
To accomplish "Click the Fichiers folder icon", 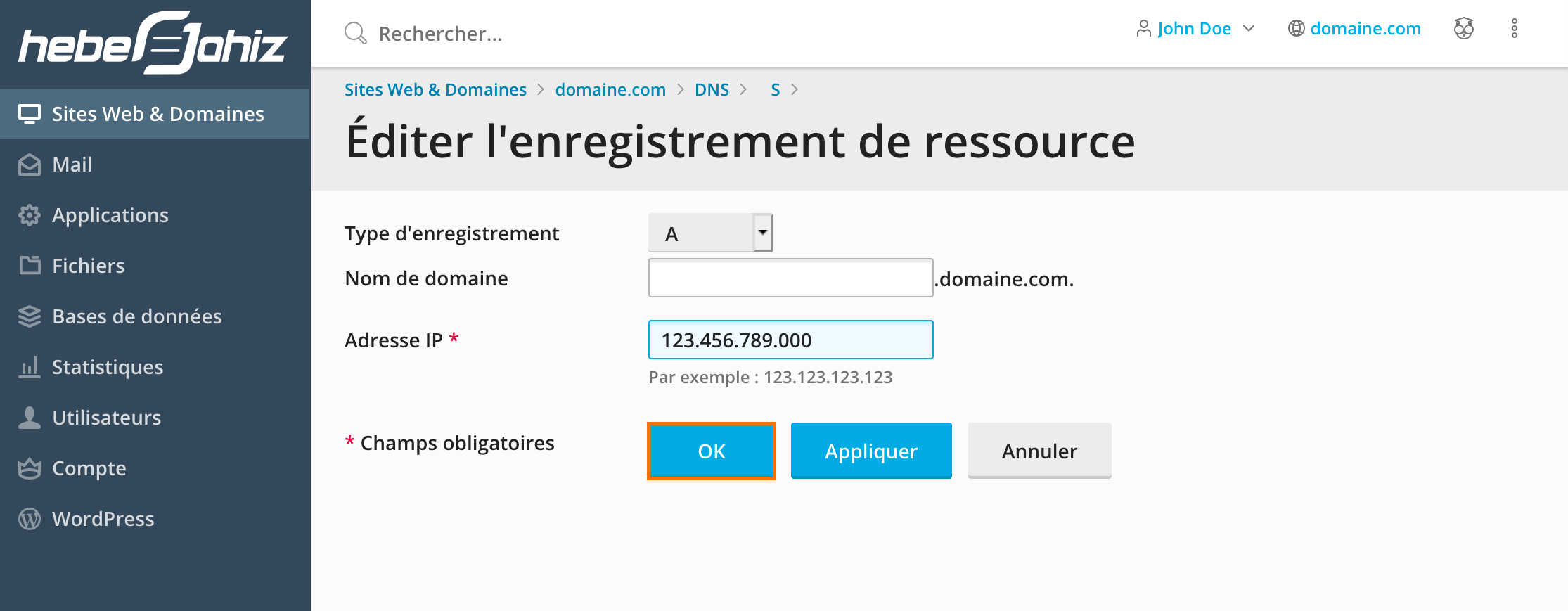I will click(x=30, y=265).
